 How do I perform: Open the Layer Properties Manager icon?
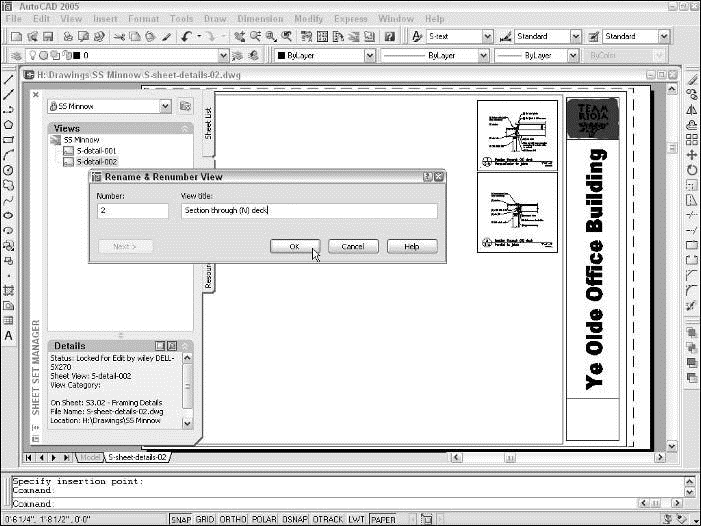tap(16, 55)
